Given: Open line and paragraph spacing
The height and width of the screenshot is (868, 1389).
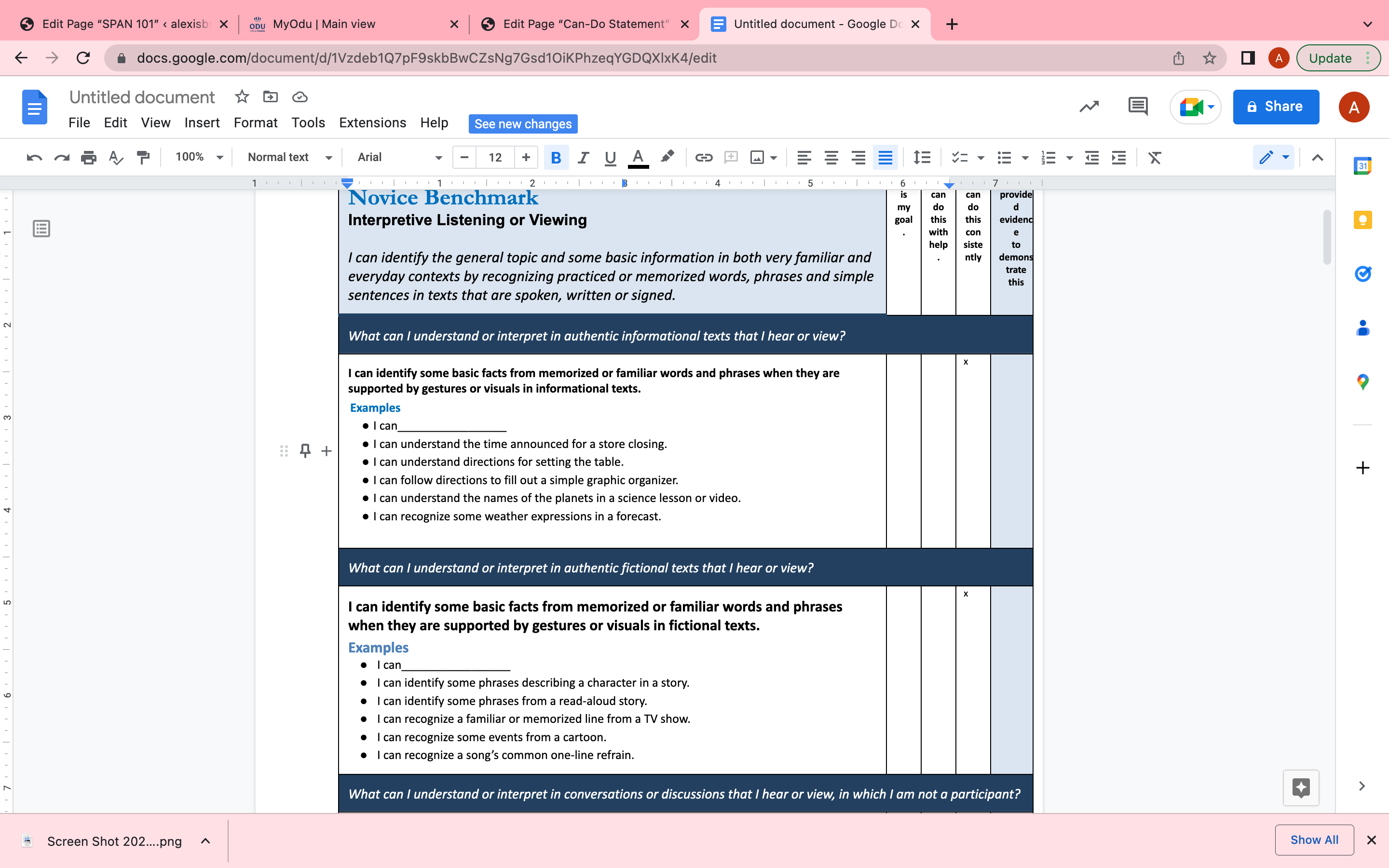Looking at the screenshot, I should (922, 157).
